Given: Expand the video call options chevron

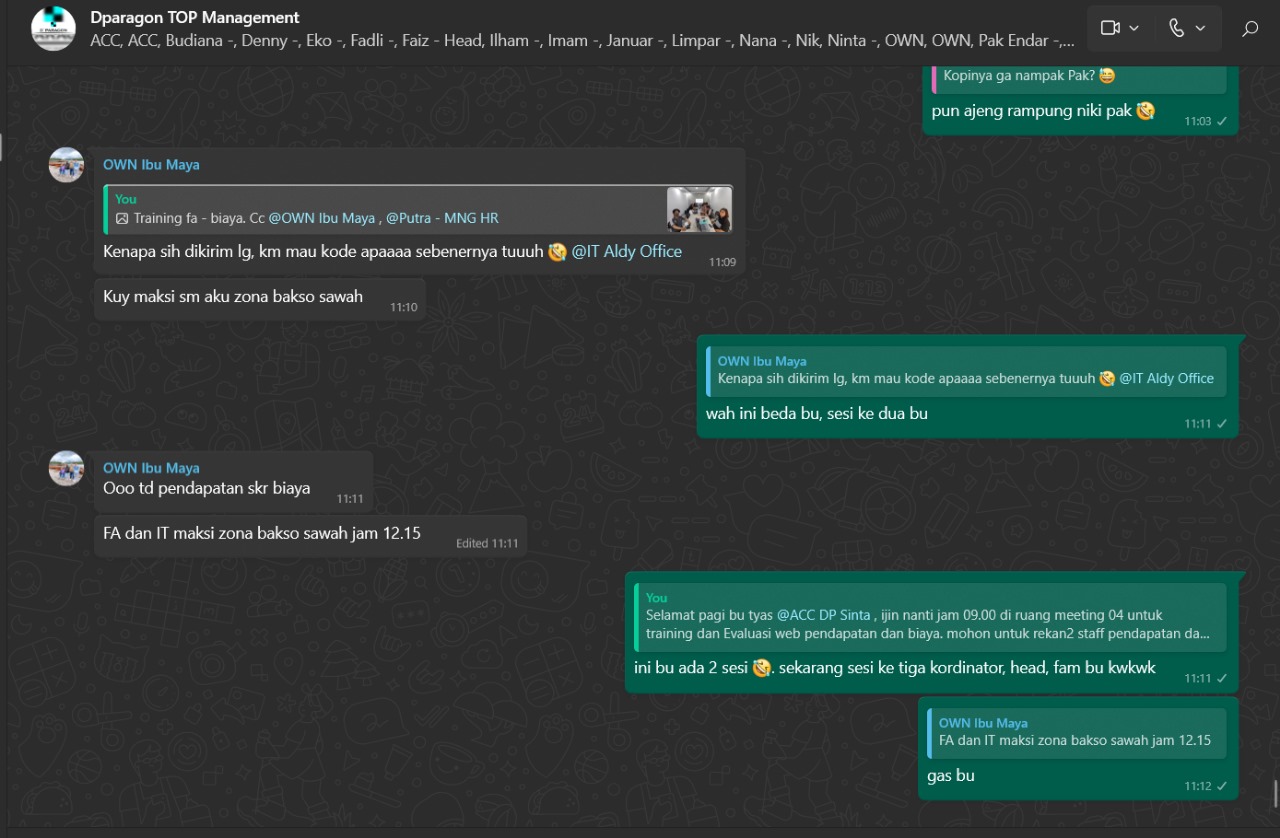Looking at the screenshot, I should [x=1134, y=28].
